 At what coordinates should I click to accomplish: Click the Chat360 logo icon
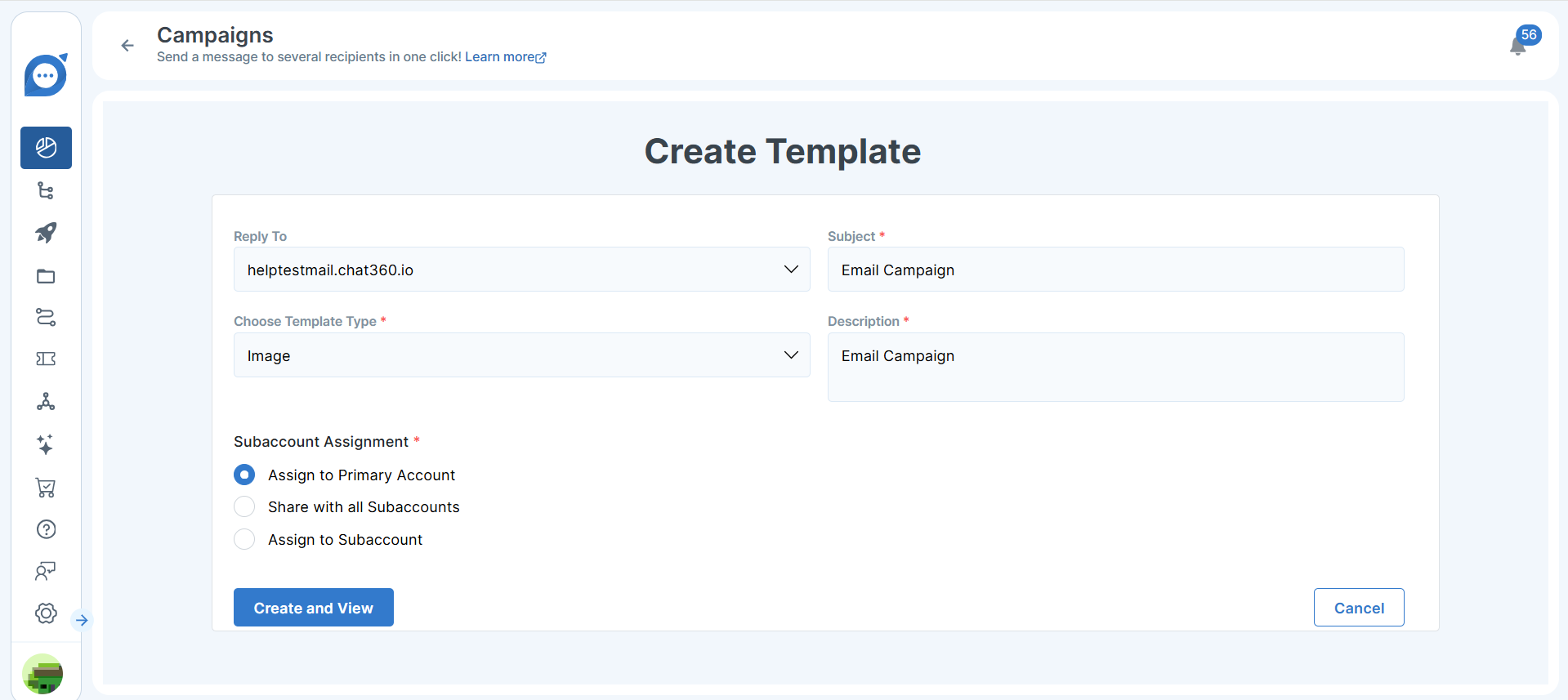click(x=46, y=75)
